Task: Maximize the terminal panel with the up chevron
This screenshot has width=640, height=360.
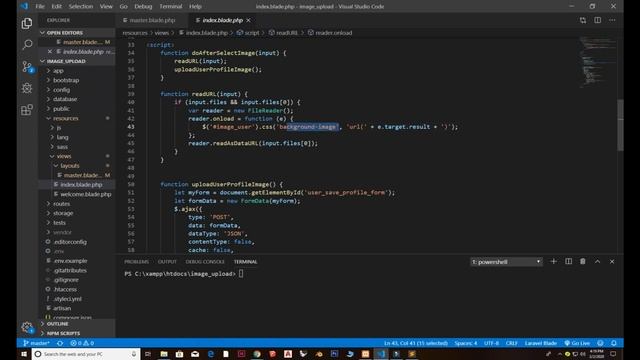Action: click(597, 261)
